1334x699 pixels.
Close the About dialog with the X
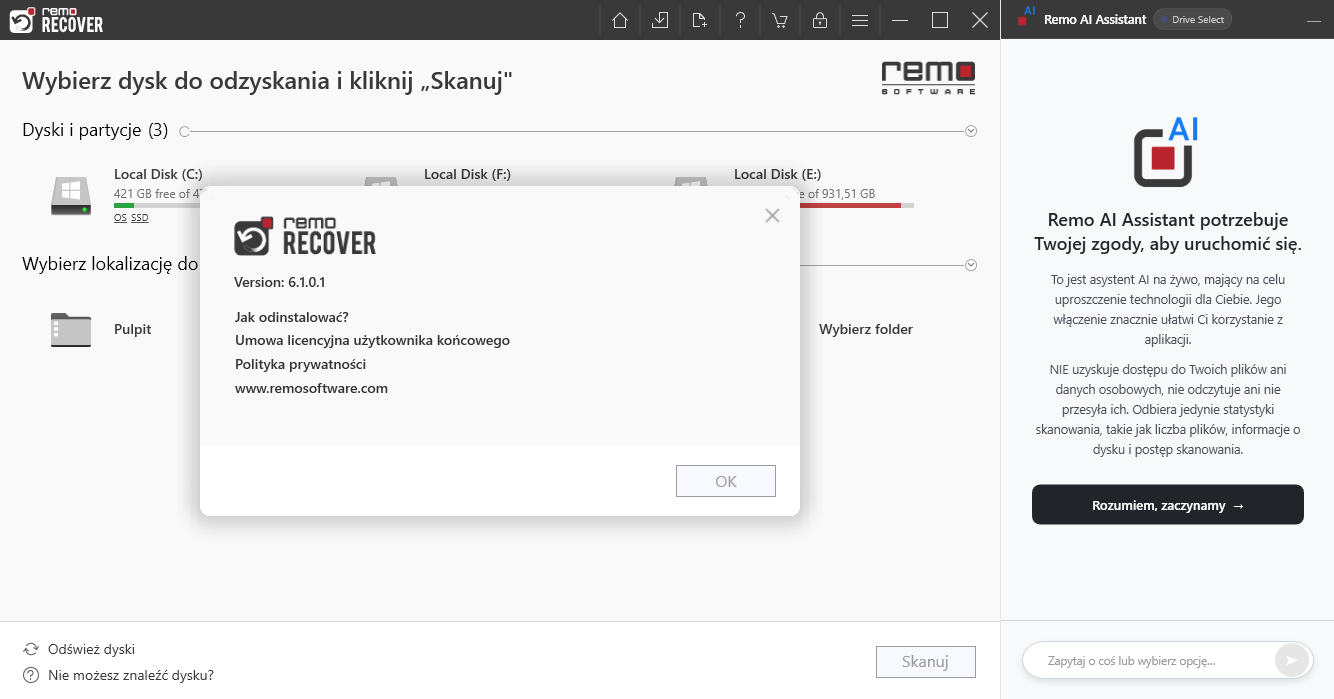click(x=772, y=215)
